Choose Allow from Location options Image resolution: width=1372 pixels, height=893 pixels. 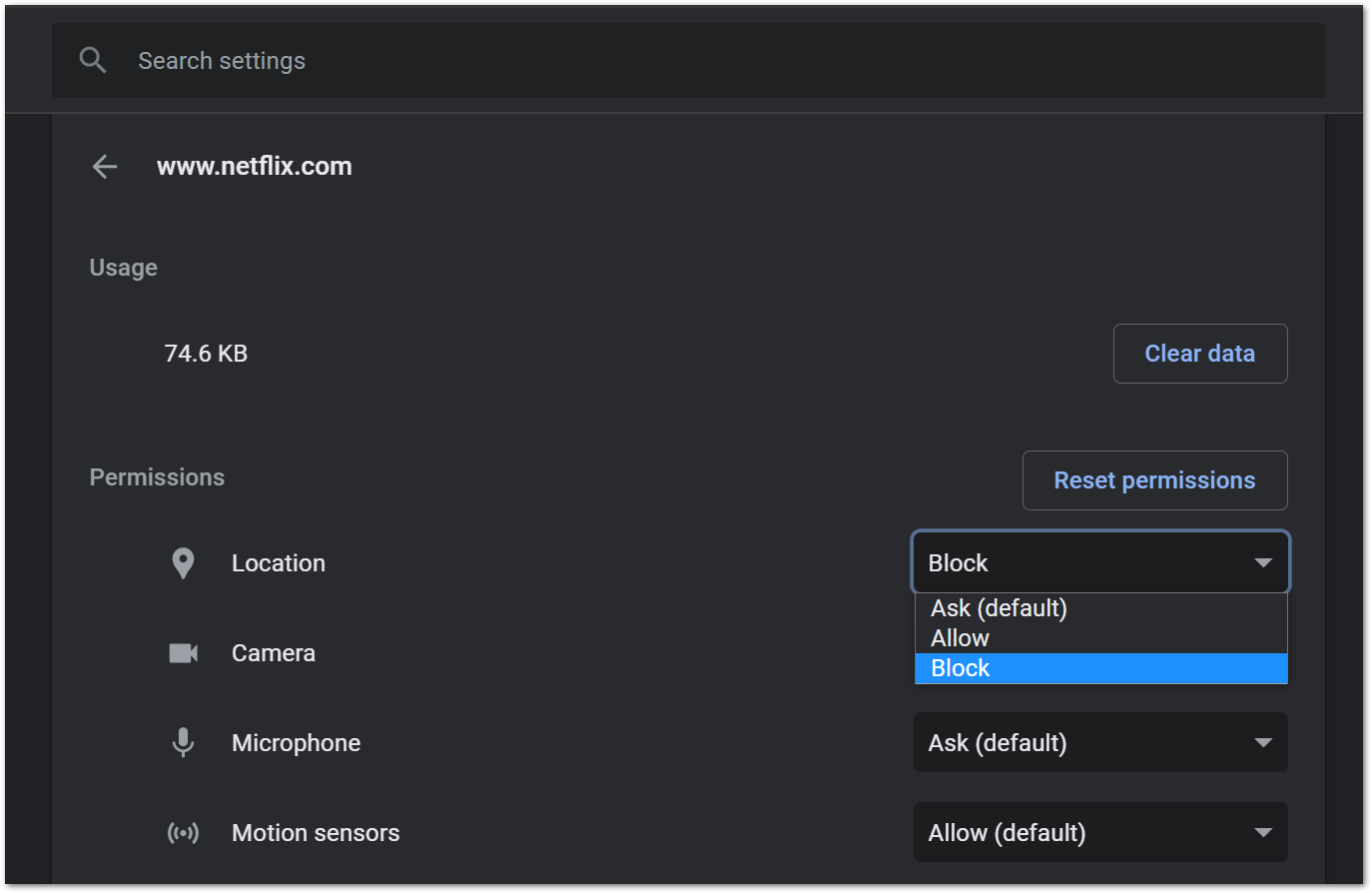tap(1101, 638)
